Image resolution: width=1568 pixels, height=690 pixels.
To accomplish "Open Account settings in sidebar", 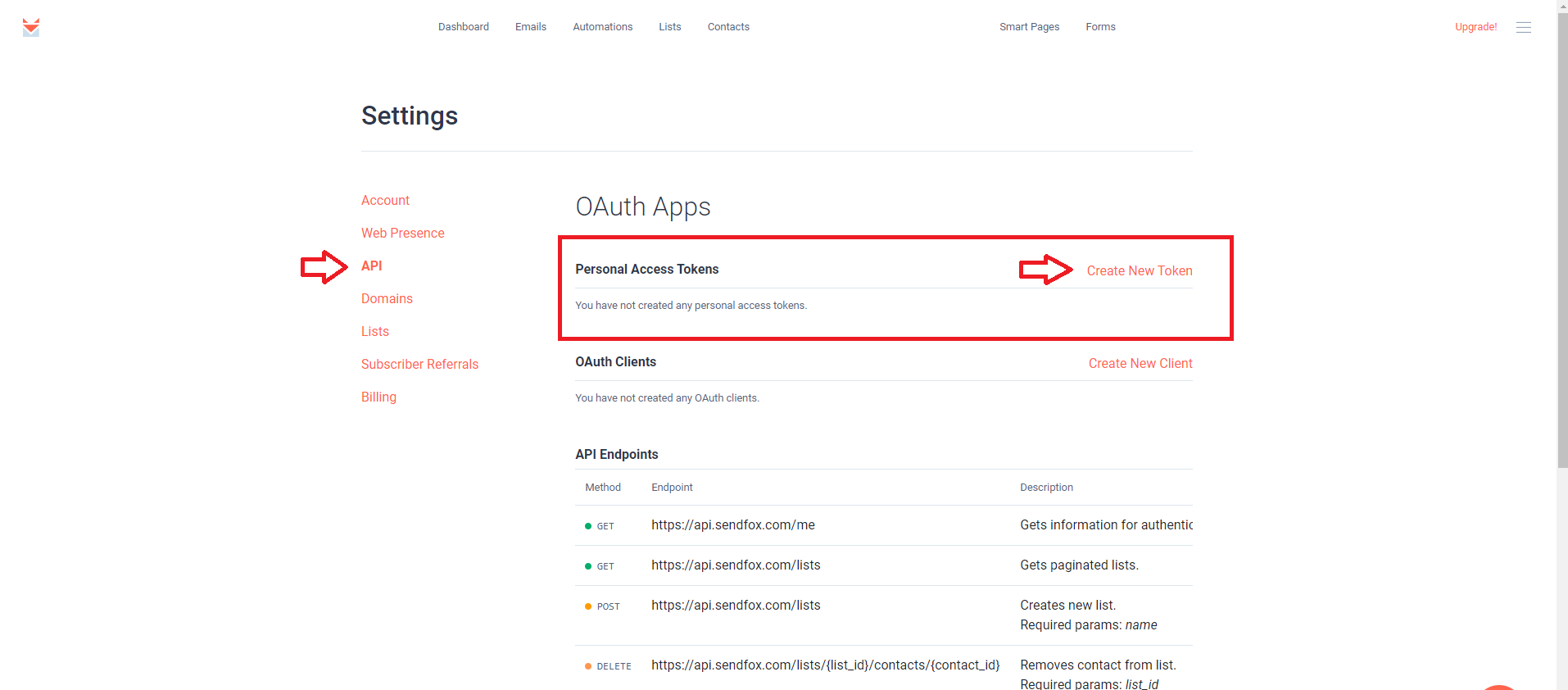I will click(385, 201).
